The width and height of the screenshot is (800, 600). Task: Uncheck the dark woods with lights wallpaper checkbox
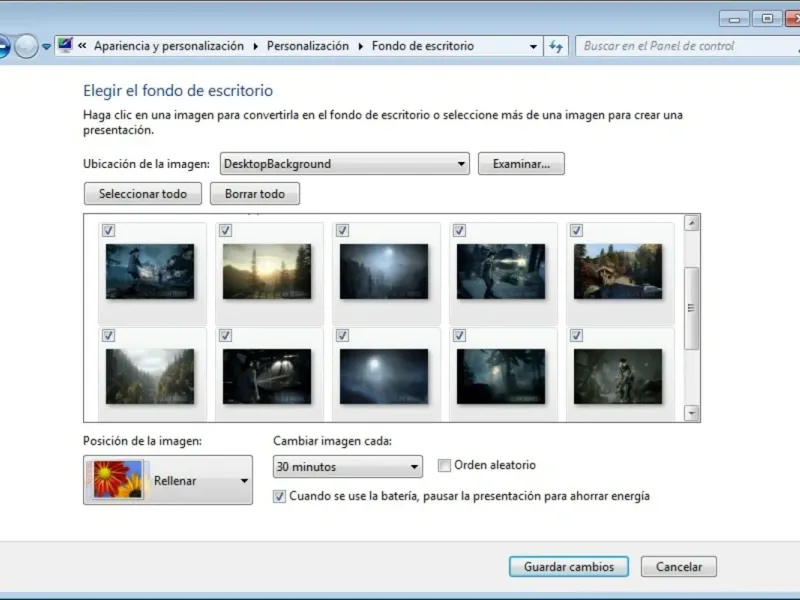(459, 335)
